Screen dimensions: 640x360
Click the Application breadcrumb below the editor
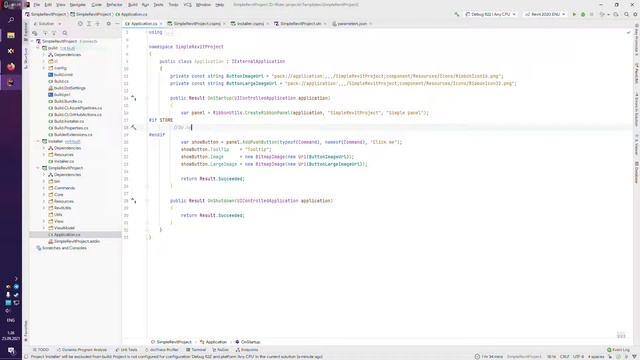pyautogui.click(x=213, y=342)
